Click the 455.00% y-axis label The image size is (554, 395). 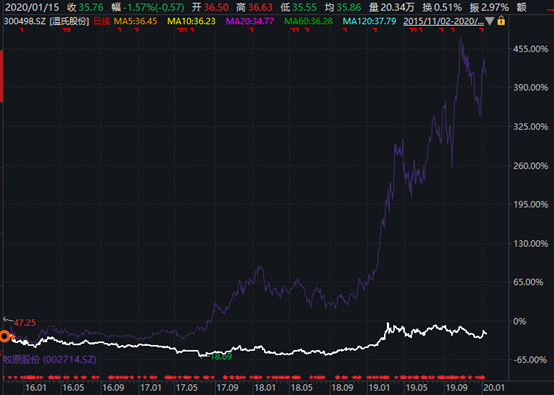(x=530, y=49)
